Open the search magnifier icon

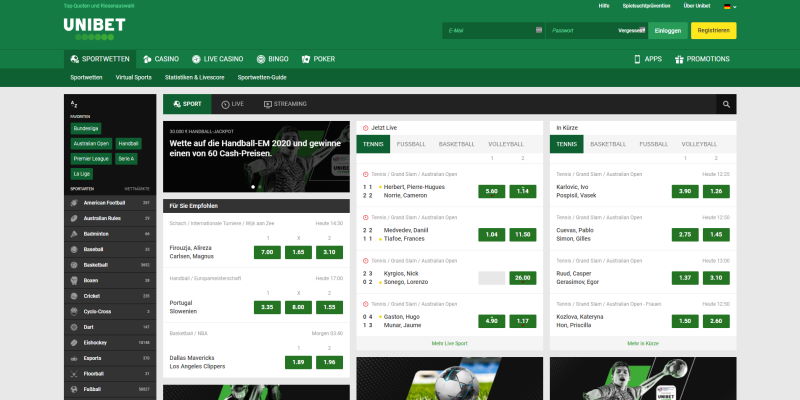click(726, 104)
